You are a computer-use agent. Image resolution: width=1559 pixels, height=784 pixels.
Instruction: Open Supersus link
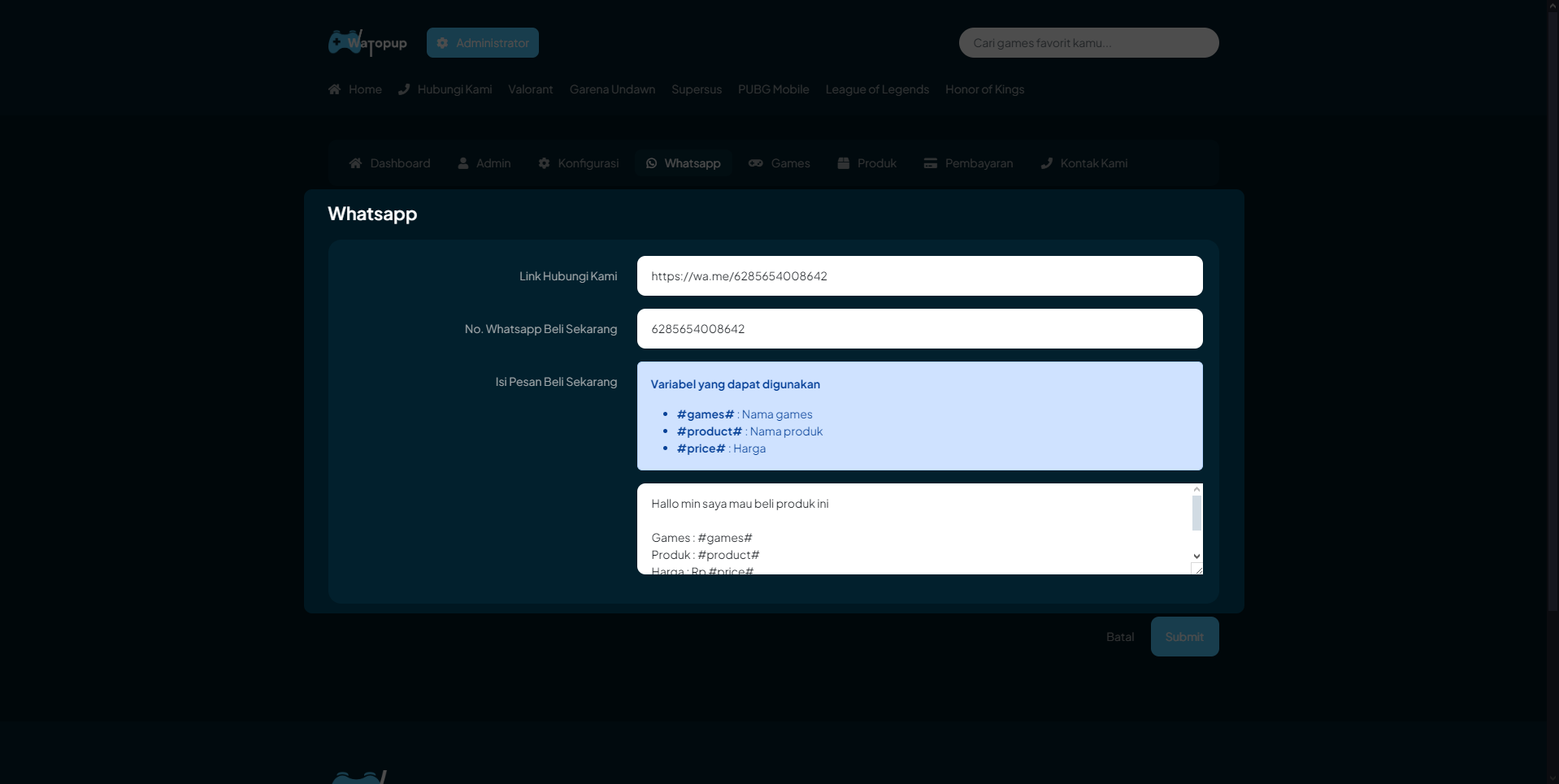697,89
